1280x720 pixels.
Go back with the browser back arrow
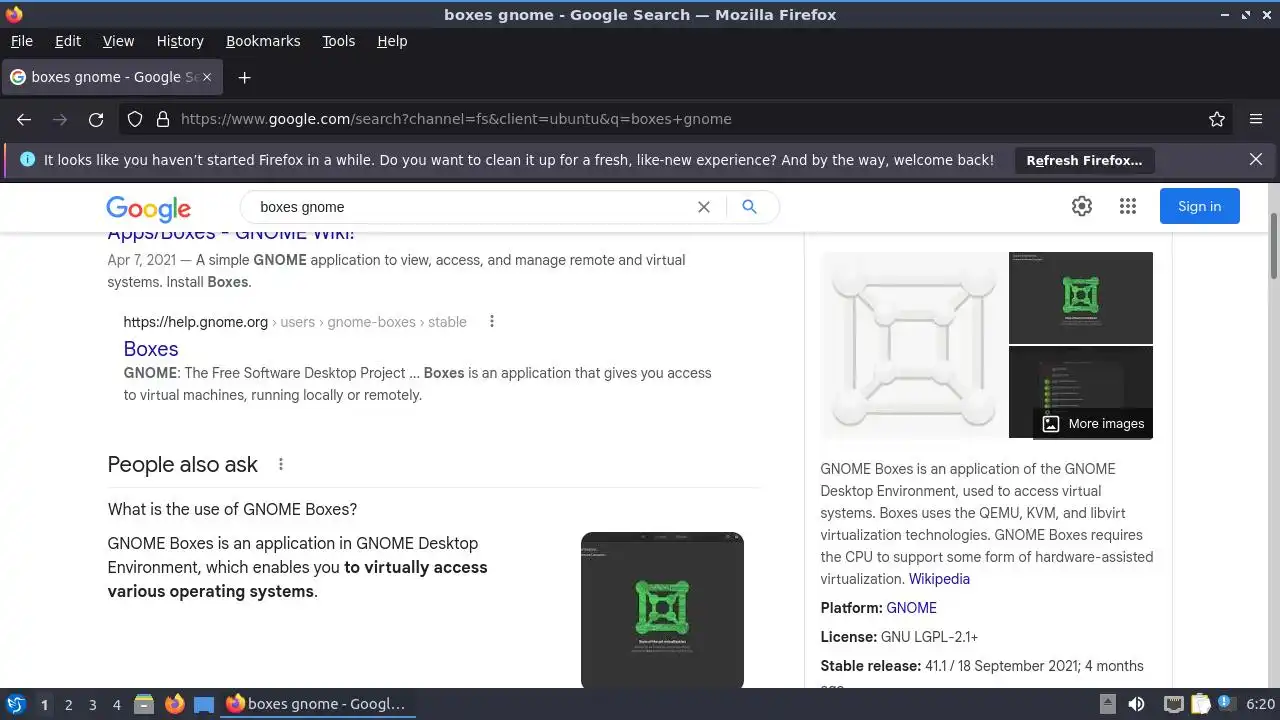click(x=24, y=119)
